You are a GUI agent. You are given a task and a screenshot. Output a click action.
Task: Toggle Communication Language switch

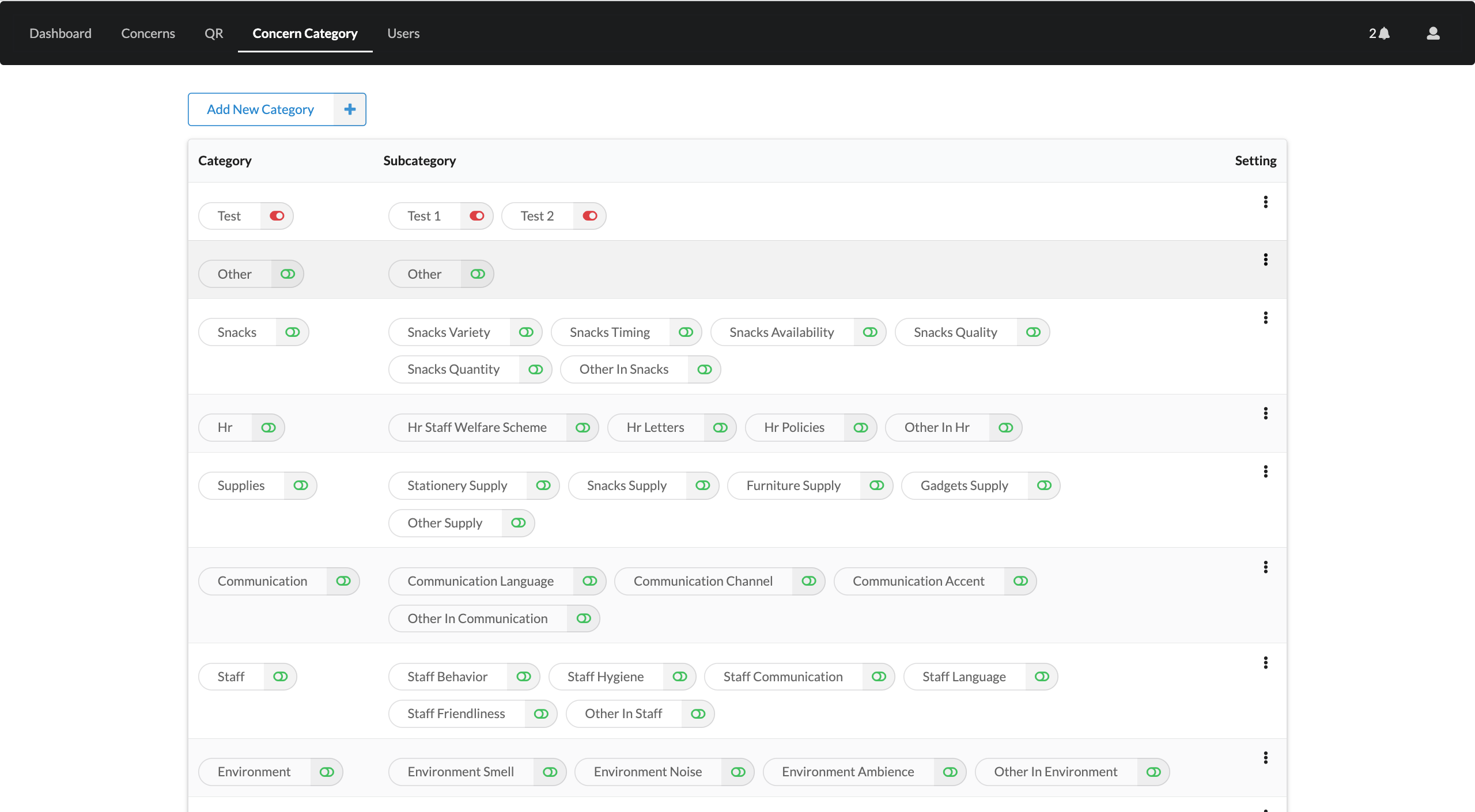590,581
